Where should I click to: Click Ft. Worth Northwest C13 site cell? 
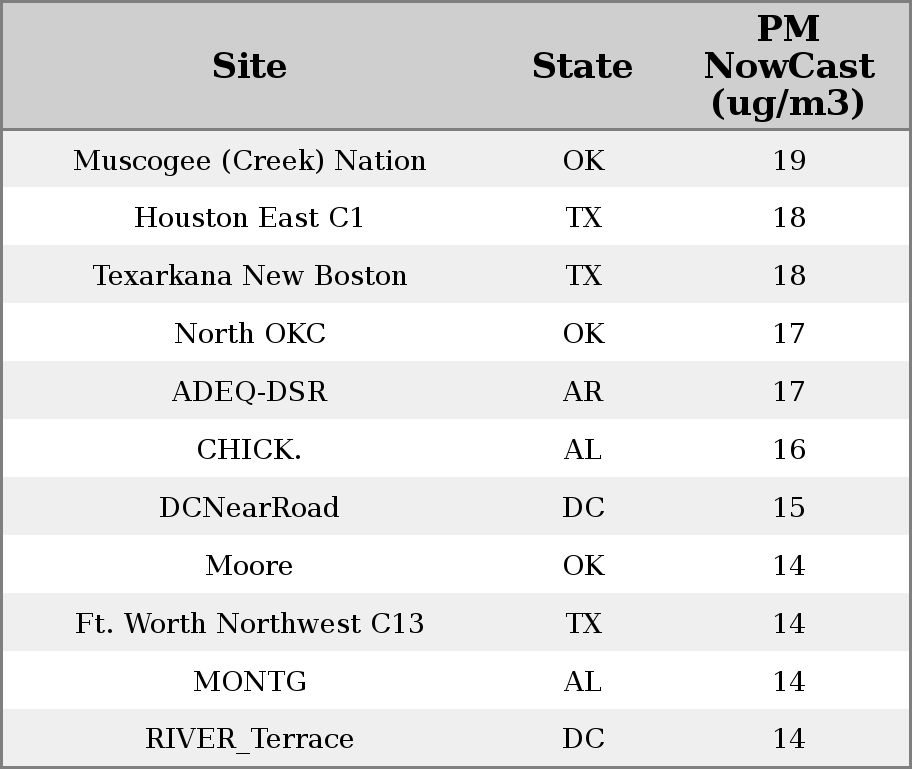click(249, 624)
